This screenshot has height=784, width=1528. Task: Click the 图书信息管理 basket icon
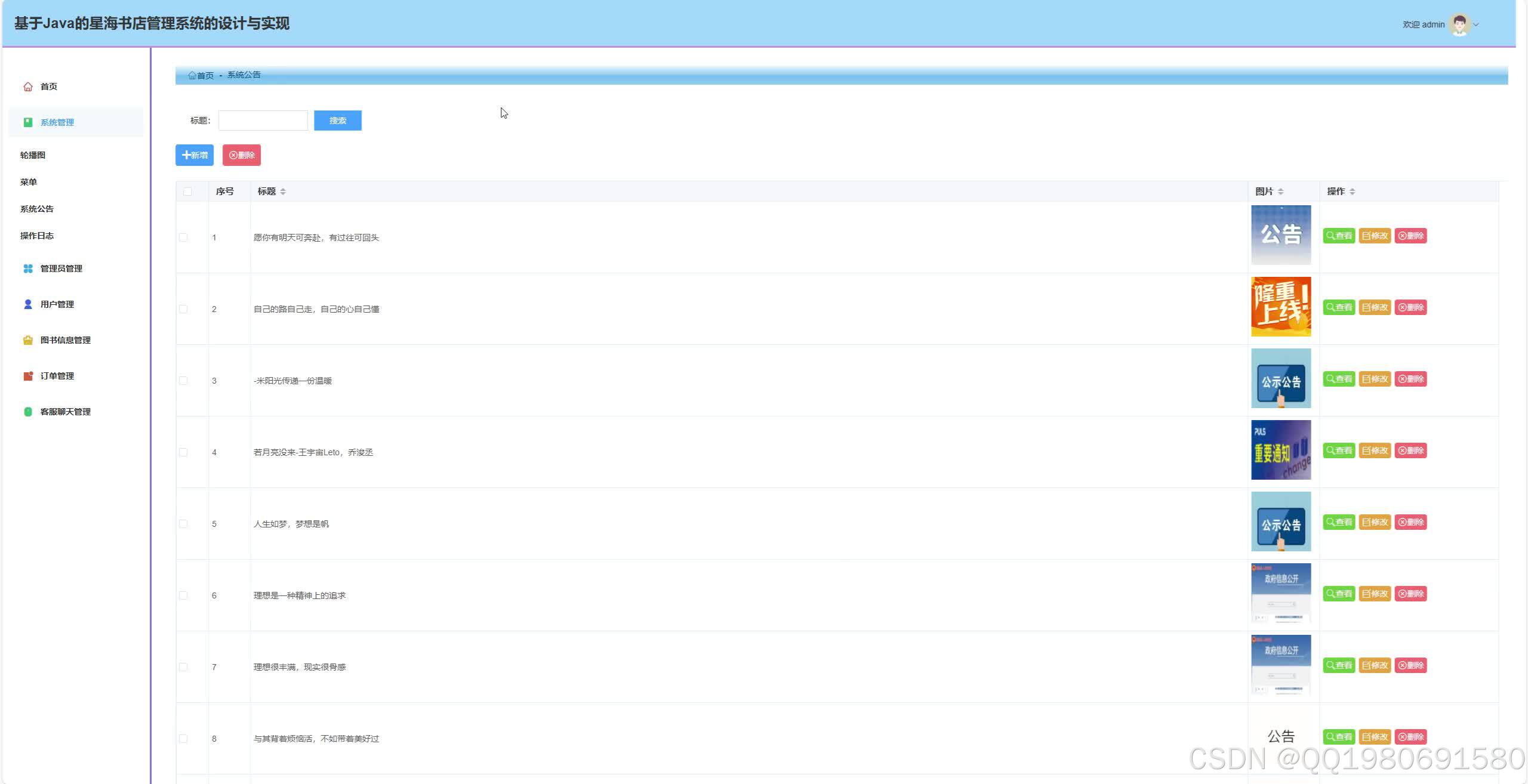tap(27, 340)
